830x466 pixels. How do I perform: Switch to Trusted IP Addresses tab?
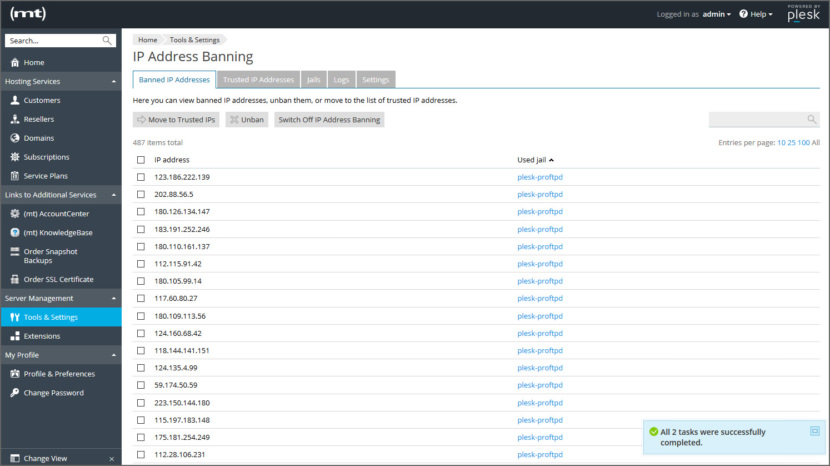point(258,79)
